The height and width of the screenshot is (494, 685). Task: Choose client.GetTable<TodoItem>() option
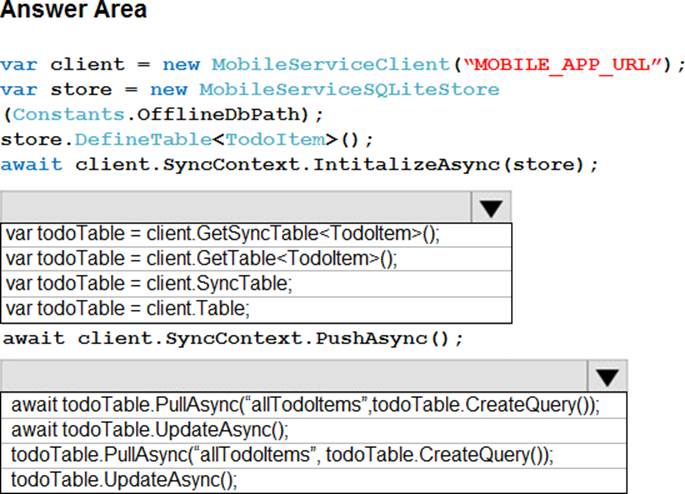(201, 259)
